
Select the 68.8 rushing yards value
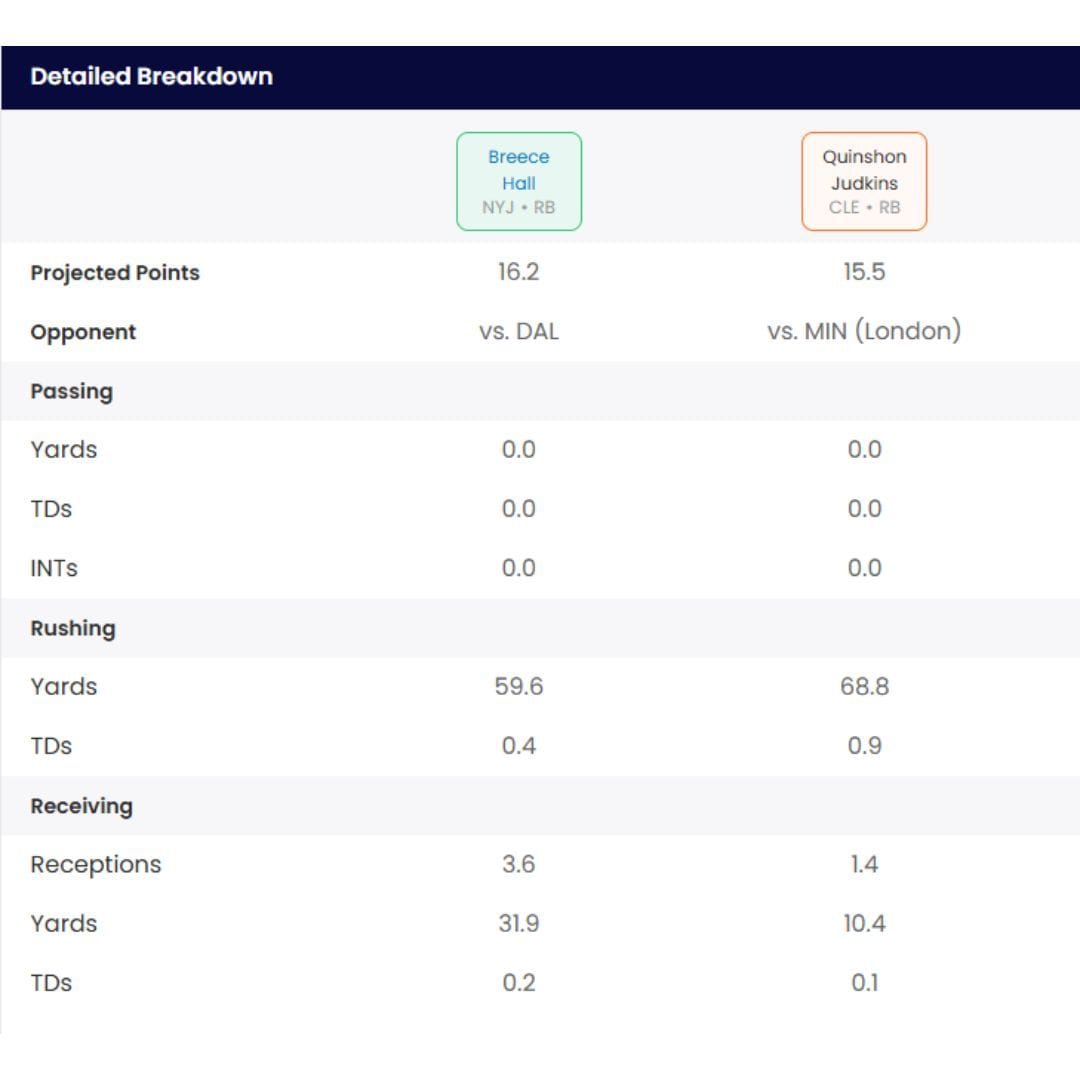tap(864, 686)
